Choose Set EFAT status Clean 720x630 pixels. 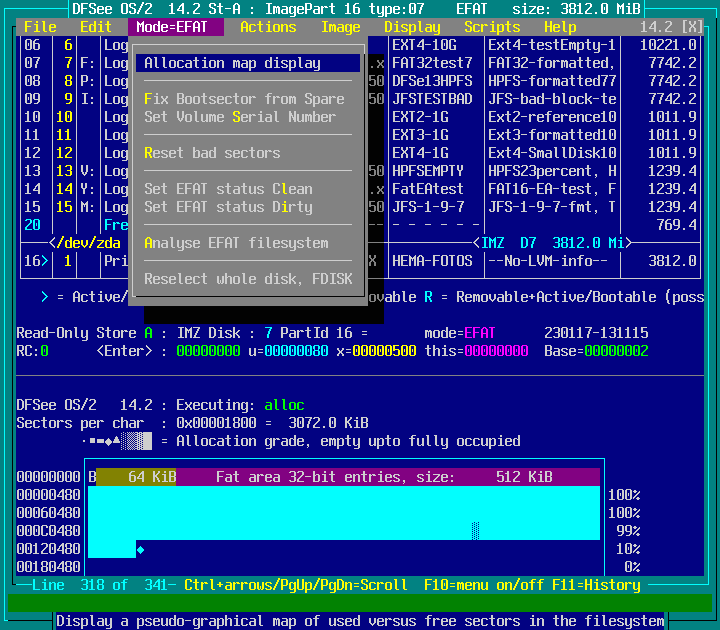pos(228,189)
